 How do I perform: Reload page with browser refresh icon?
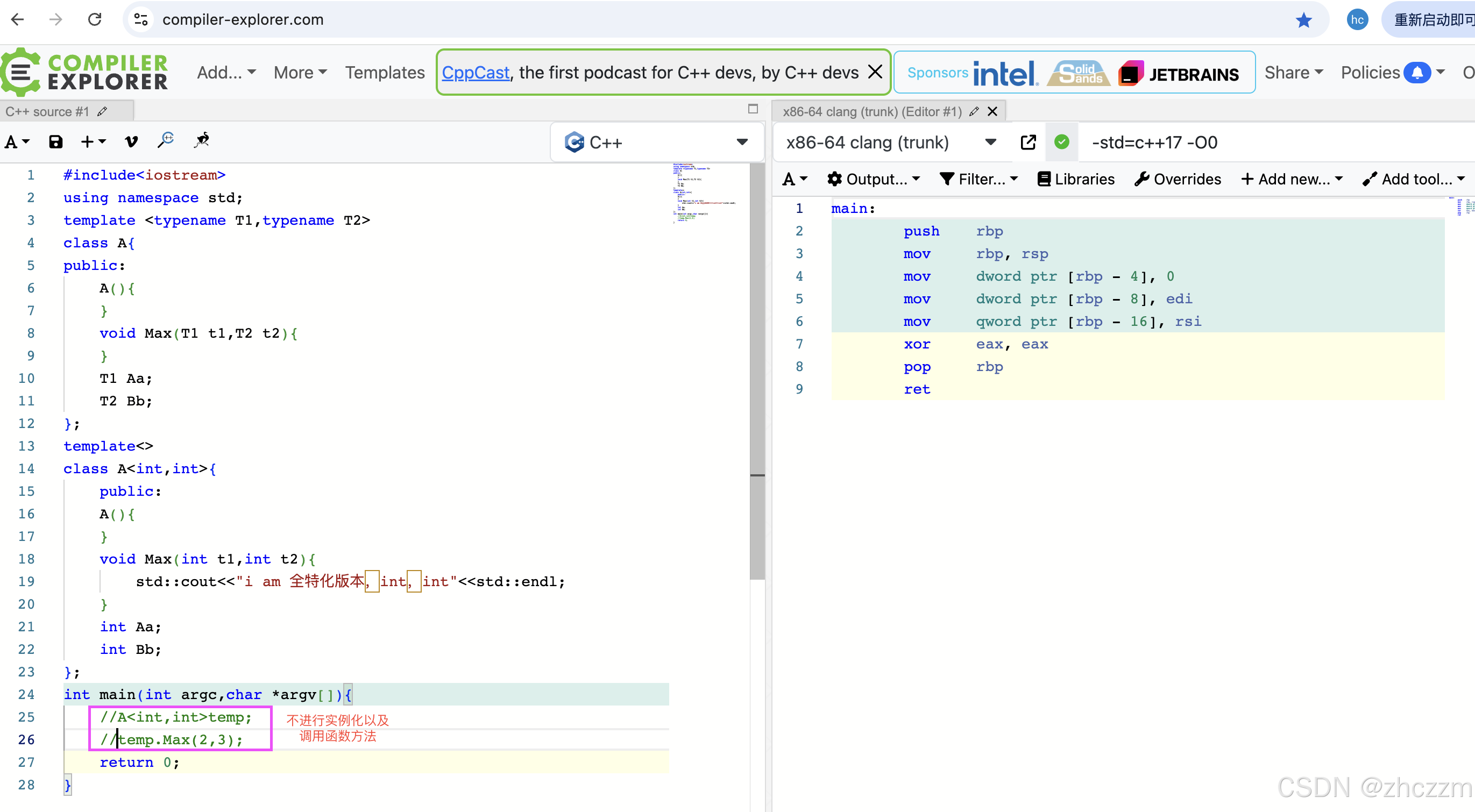pos(95,20)
